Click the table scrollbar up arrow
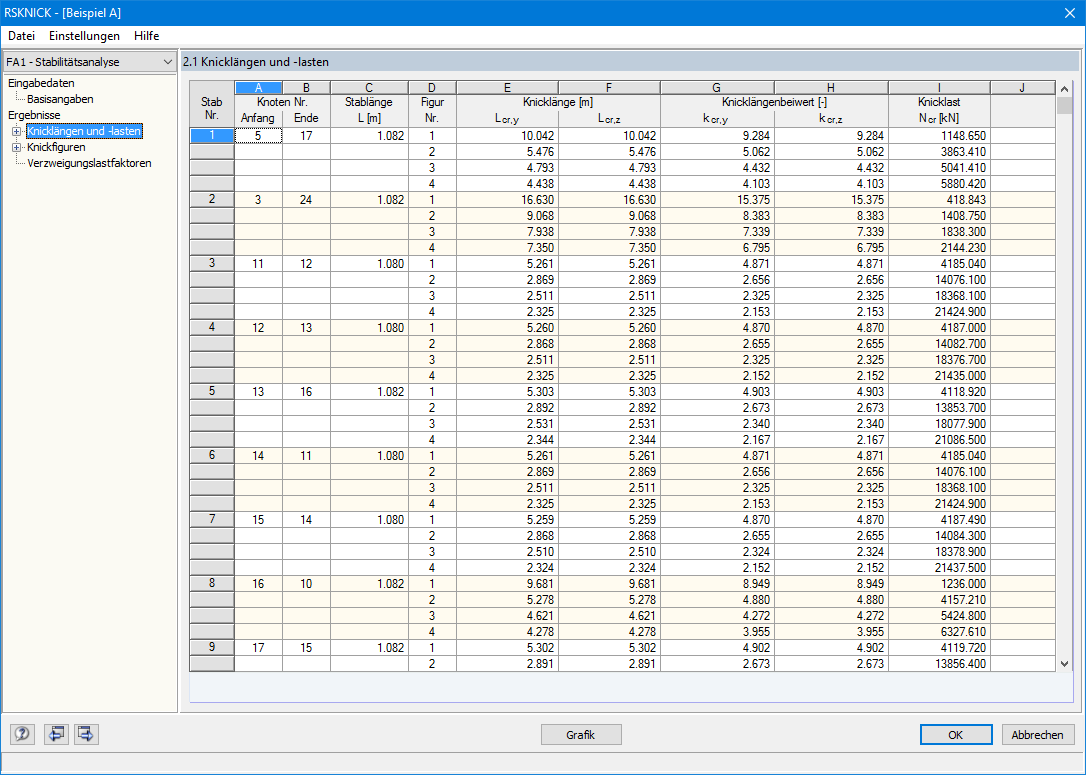This screenshot has height=775, width=1086. [1065, 89]
